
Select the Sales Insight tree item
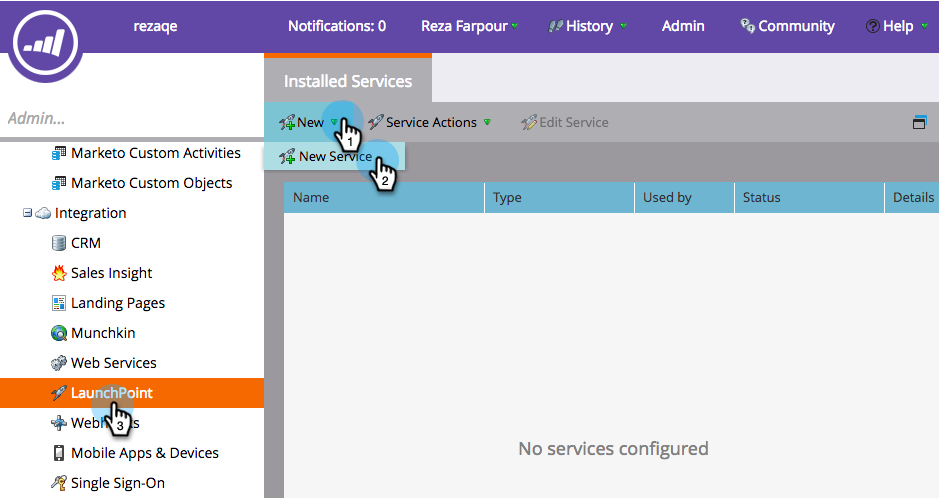click(112, 273)
